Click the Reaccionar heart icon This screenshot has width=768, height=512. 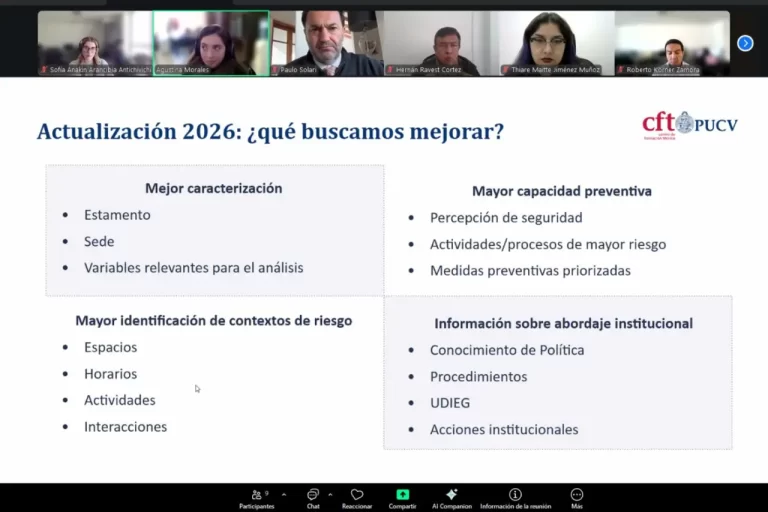click(x=357, y=494)
